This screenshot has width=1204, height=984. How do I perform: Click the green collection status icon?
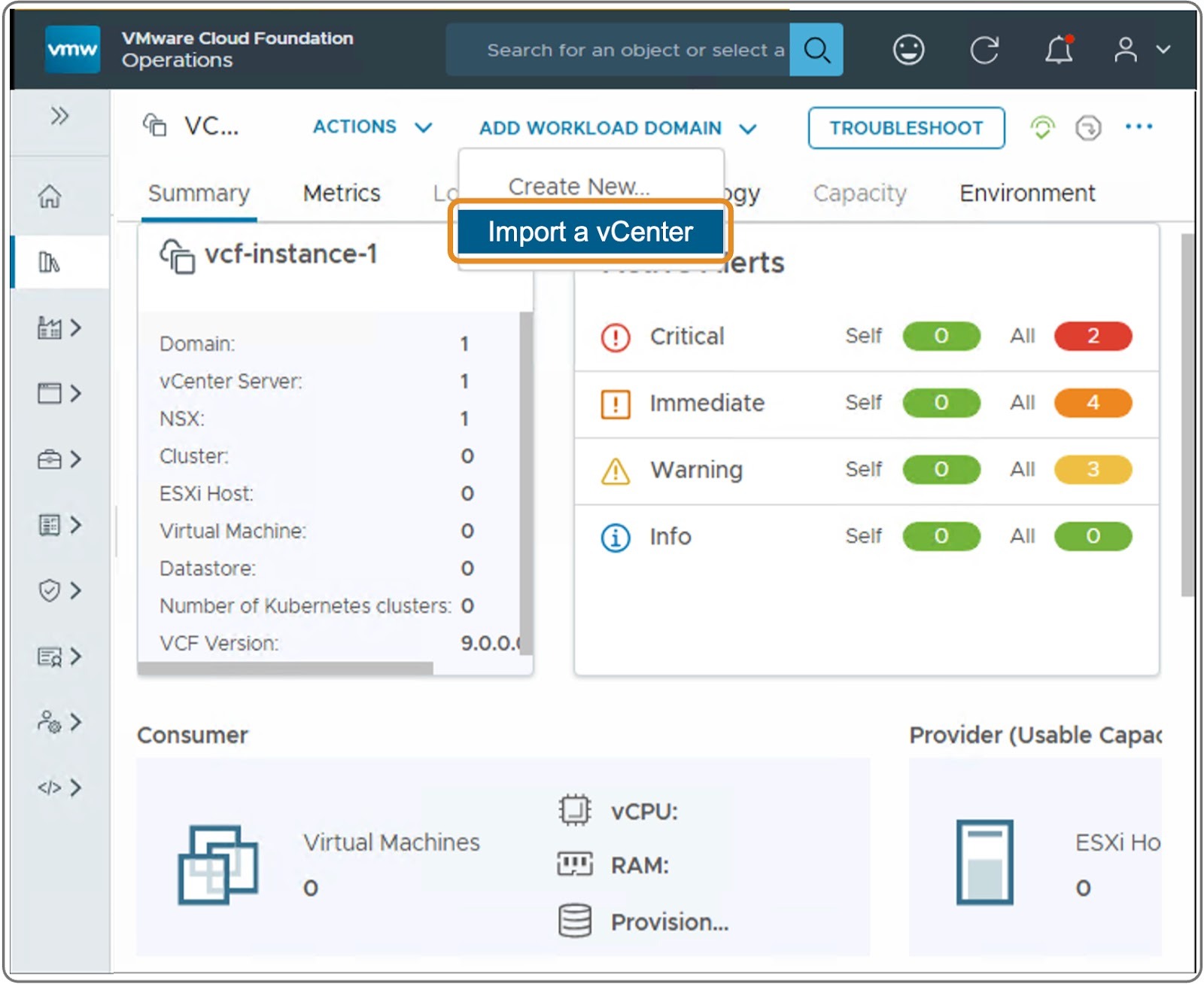tap(1042, 127)
